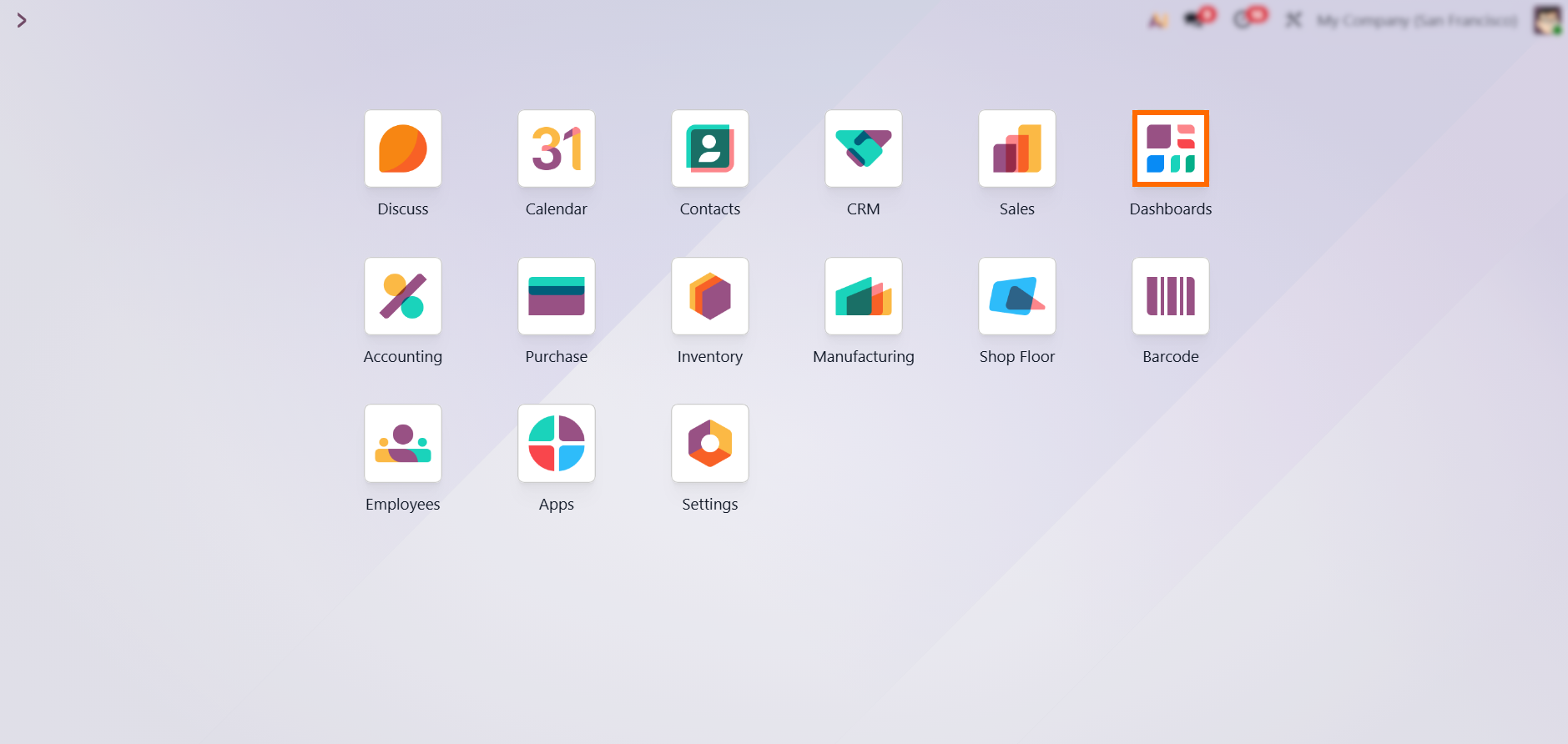Open the Inventory app icon
The height and width of the screenshot is (744, 1568).
(709, 297)
